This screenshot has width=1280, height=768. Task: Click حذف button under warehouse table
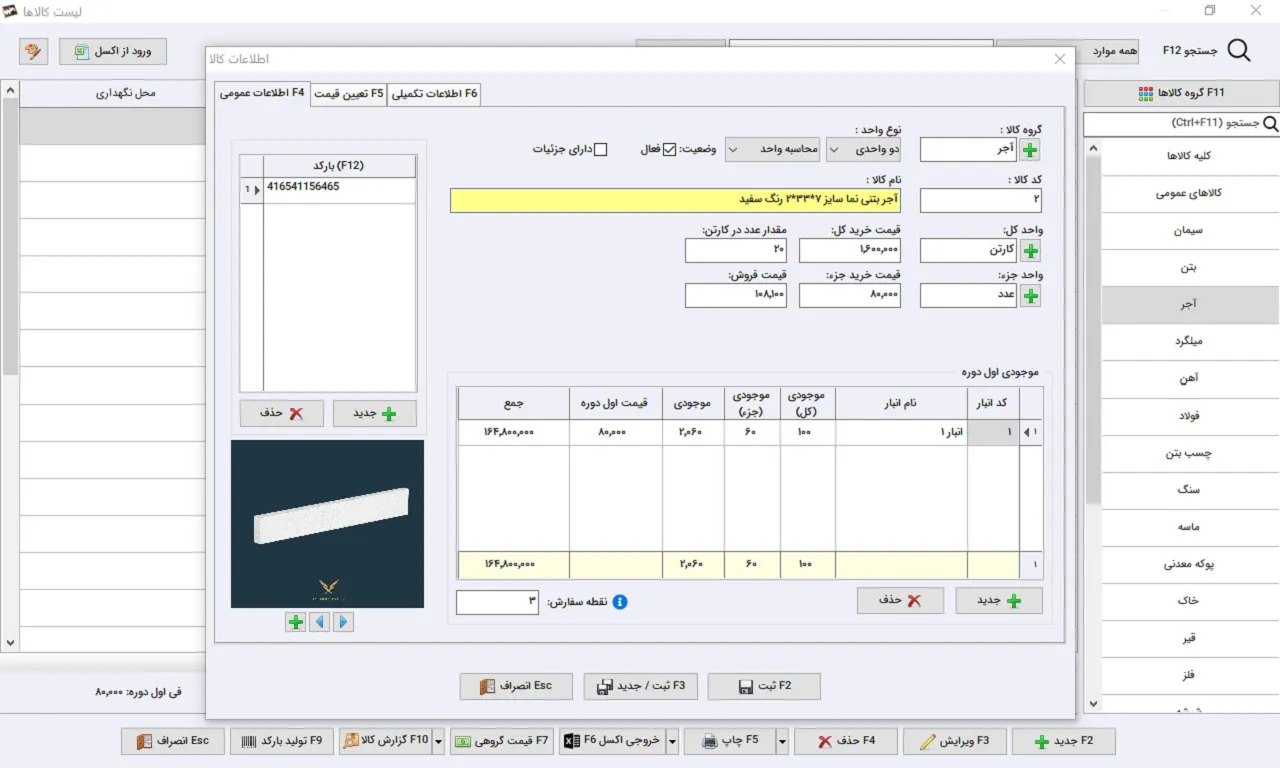pyautogui.click(x=900, y=600)
